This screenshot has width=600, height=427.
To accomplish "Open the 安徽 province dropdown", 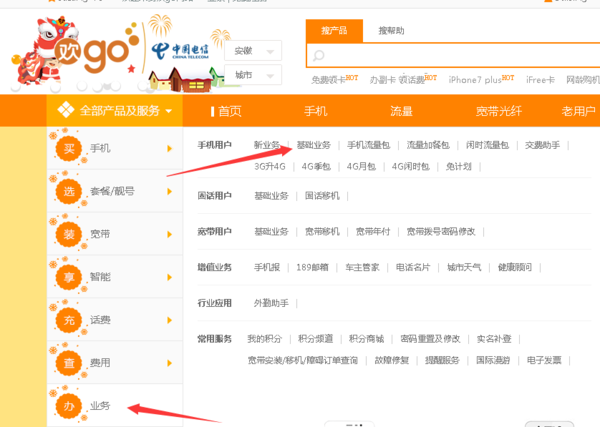I will pyautogui.click(x=253, y=51).
